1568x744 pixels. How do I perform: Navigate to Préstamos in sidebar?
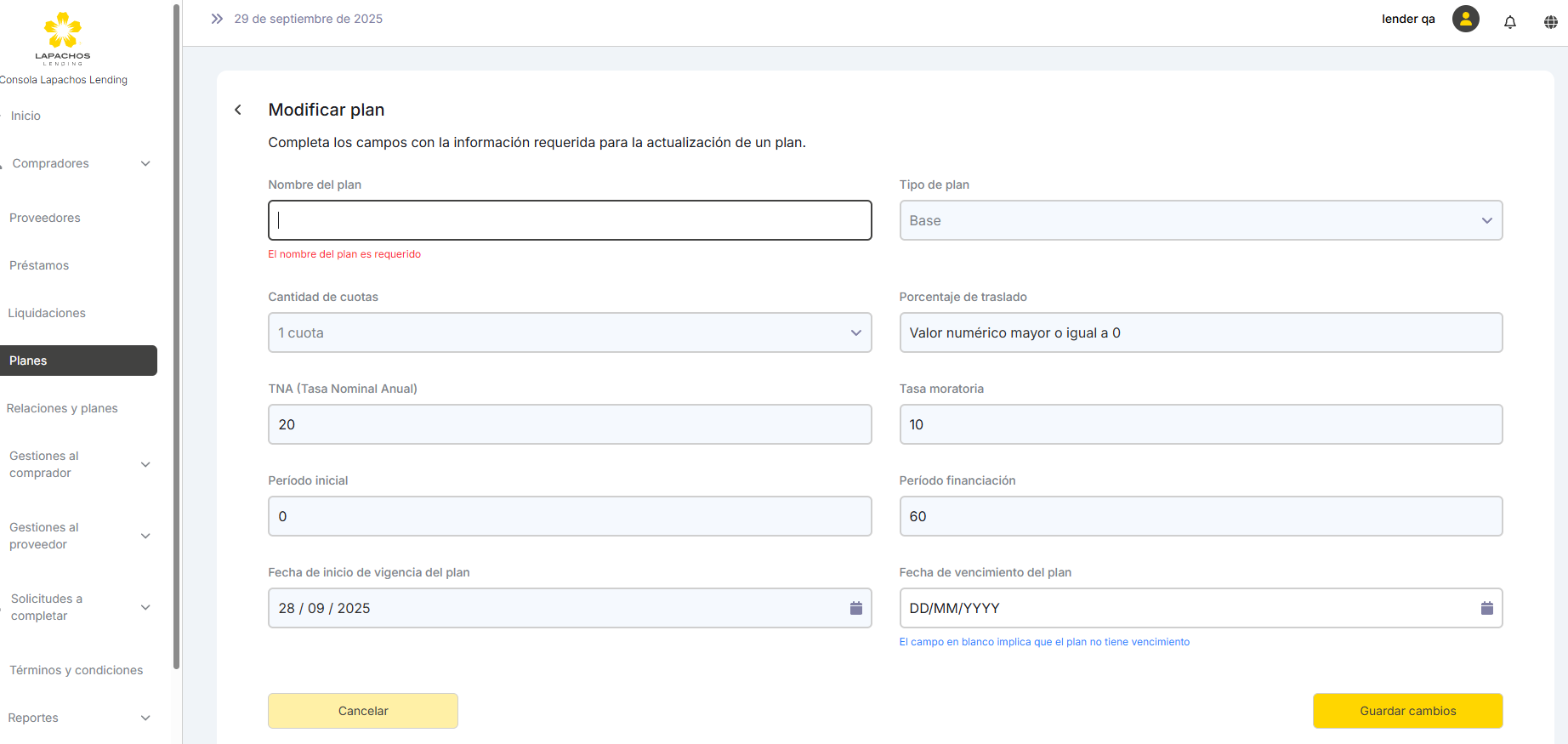[39, 265]
